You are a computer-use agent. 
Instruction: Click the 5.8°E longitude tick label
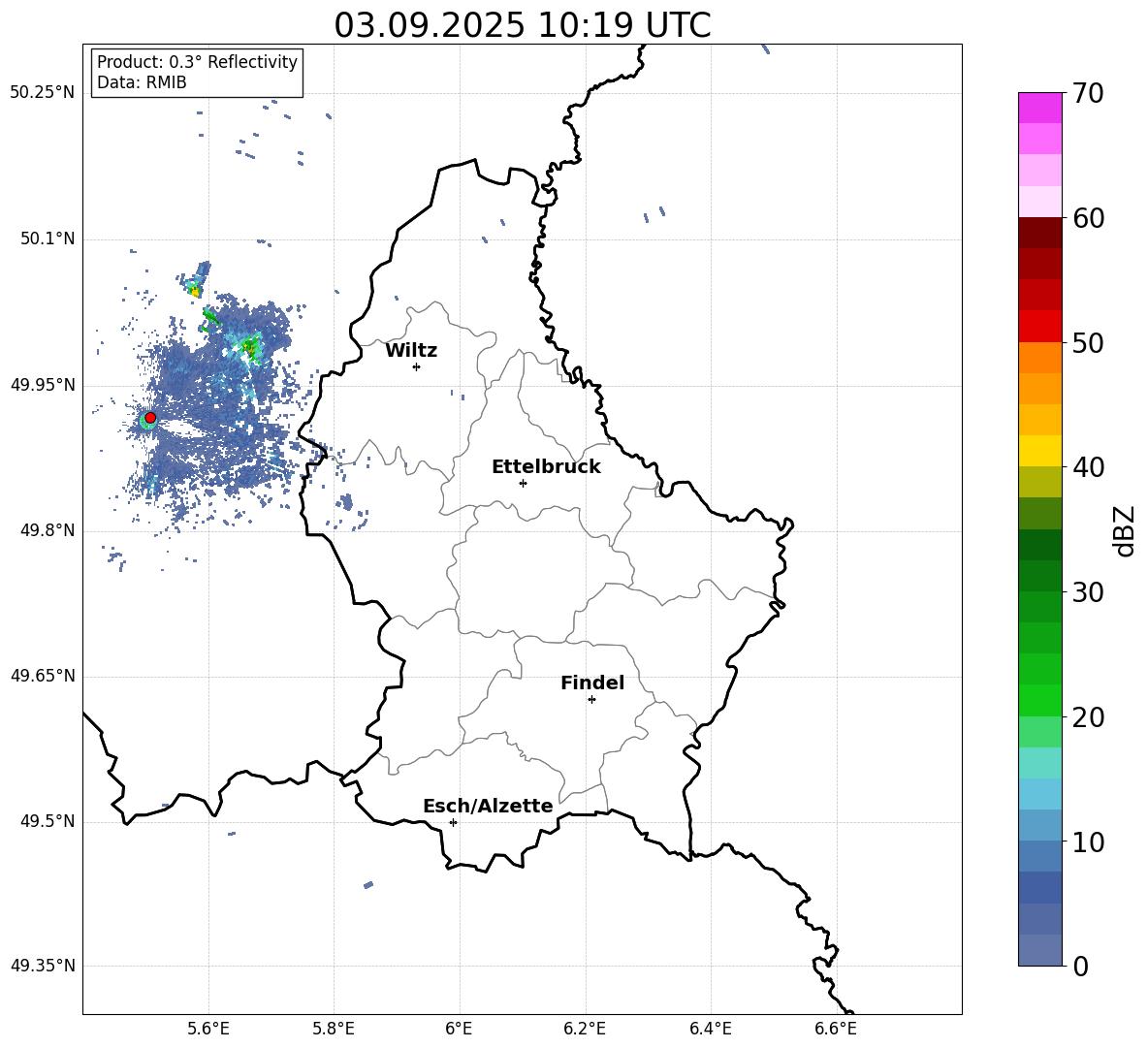(334, 1029)
